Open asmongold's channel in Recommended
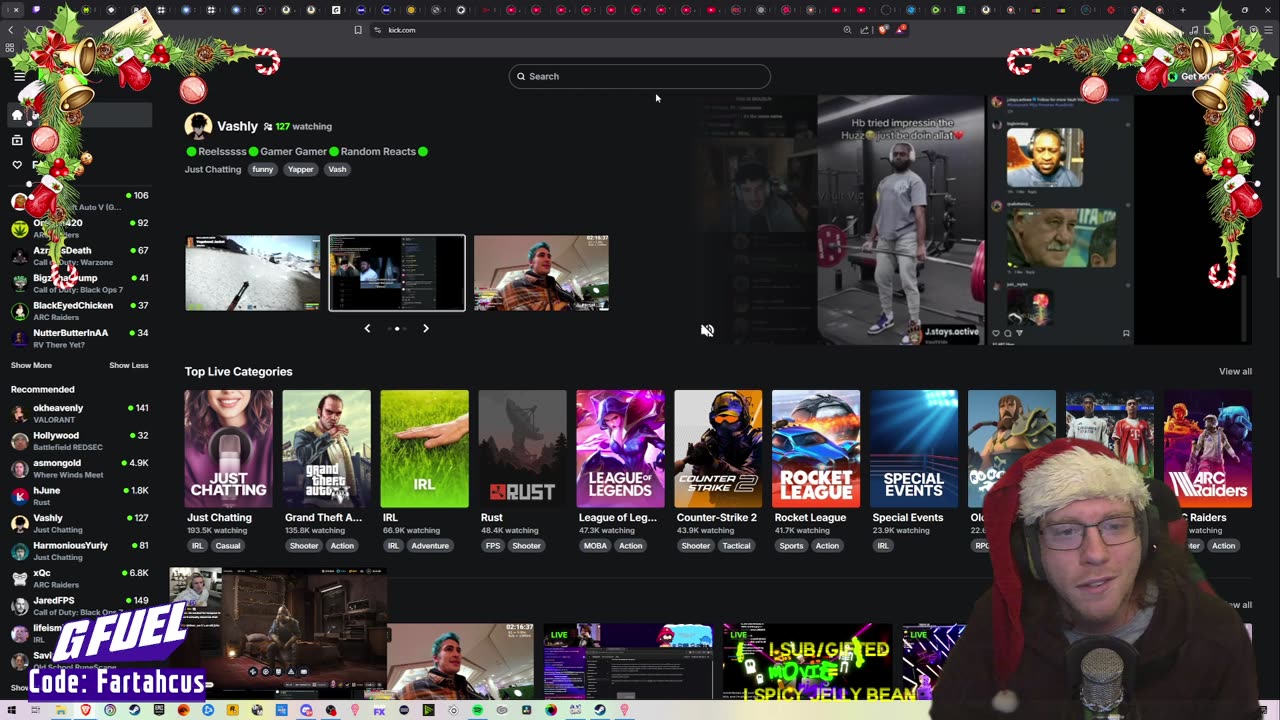Viewport: 1280px width, 720px height. 79,468
